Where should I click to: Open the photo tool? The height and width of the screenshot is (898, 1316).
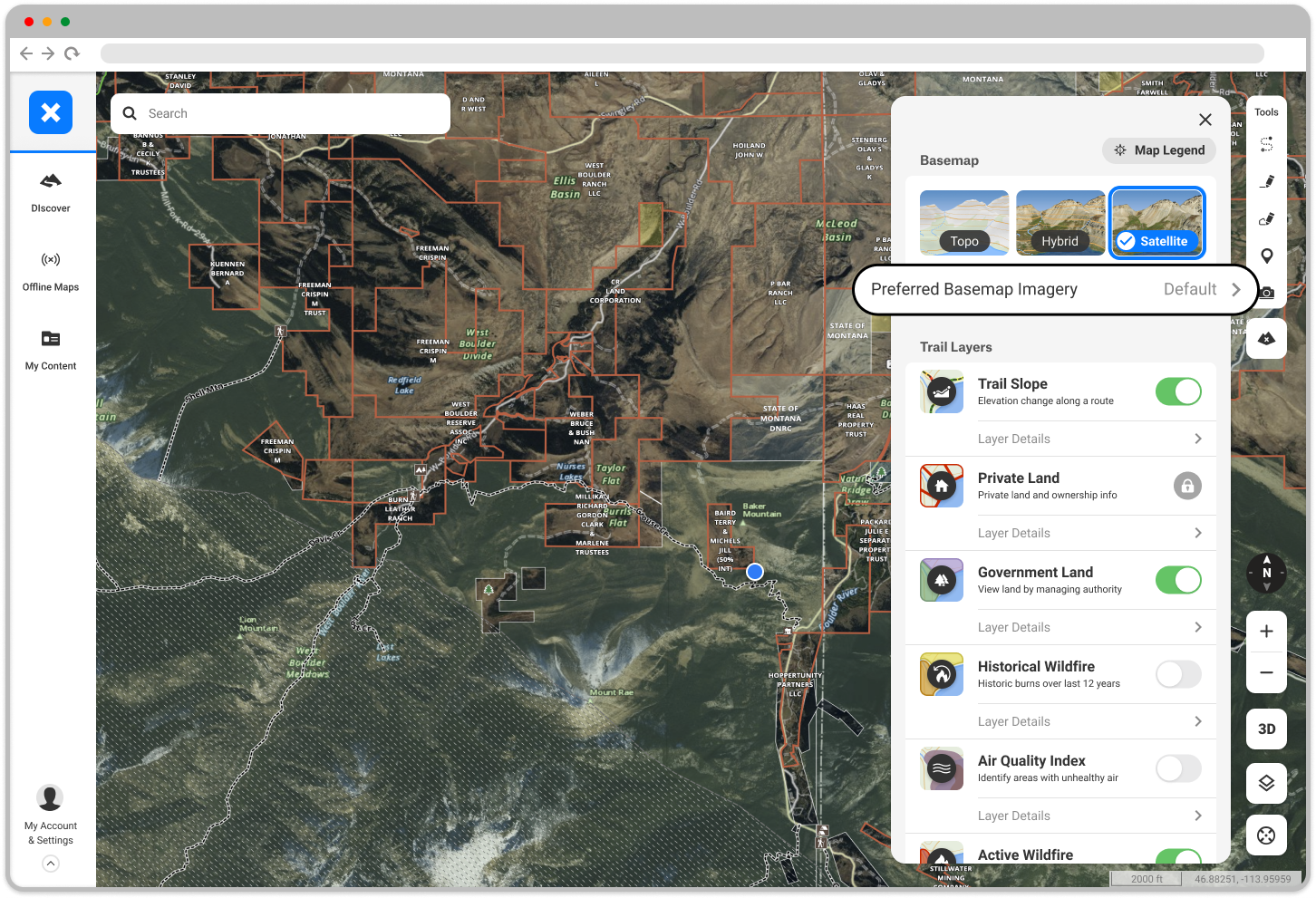[x=1266, y=292]
